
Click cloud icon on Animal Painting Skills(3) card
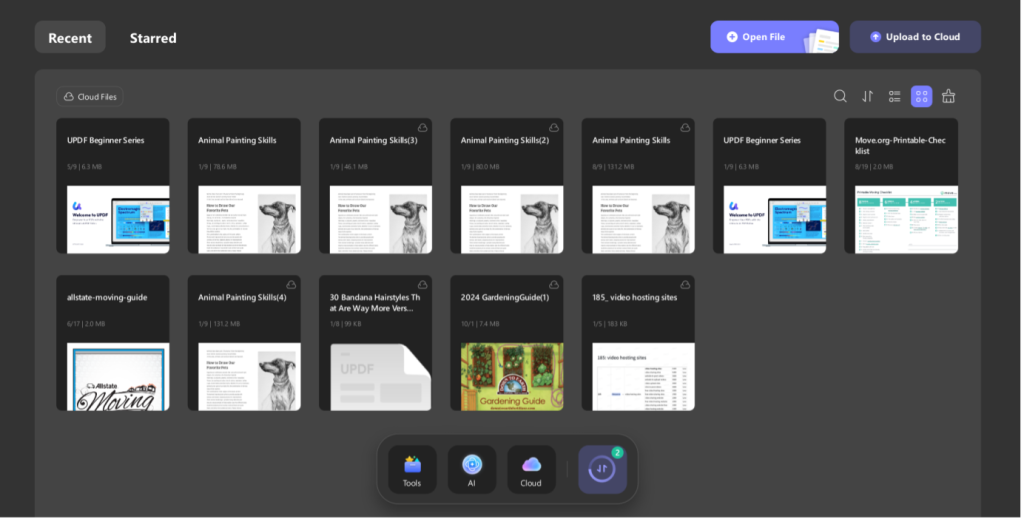point(422,128)
